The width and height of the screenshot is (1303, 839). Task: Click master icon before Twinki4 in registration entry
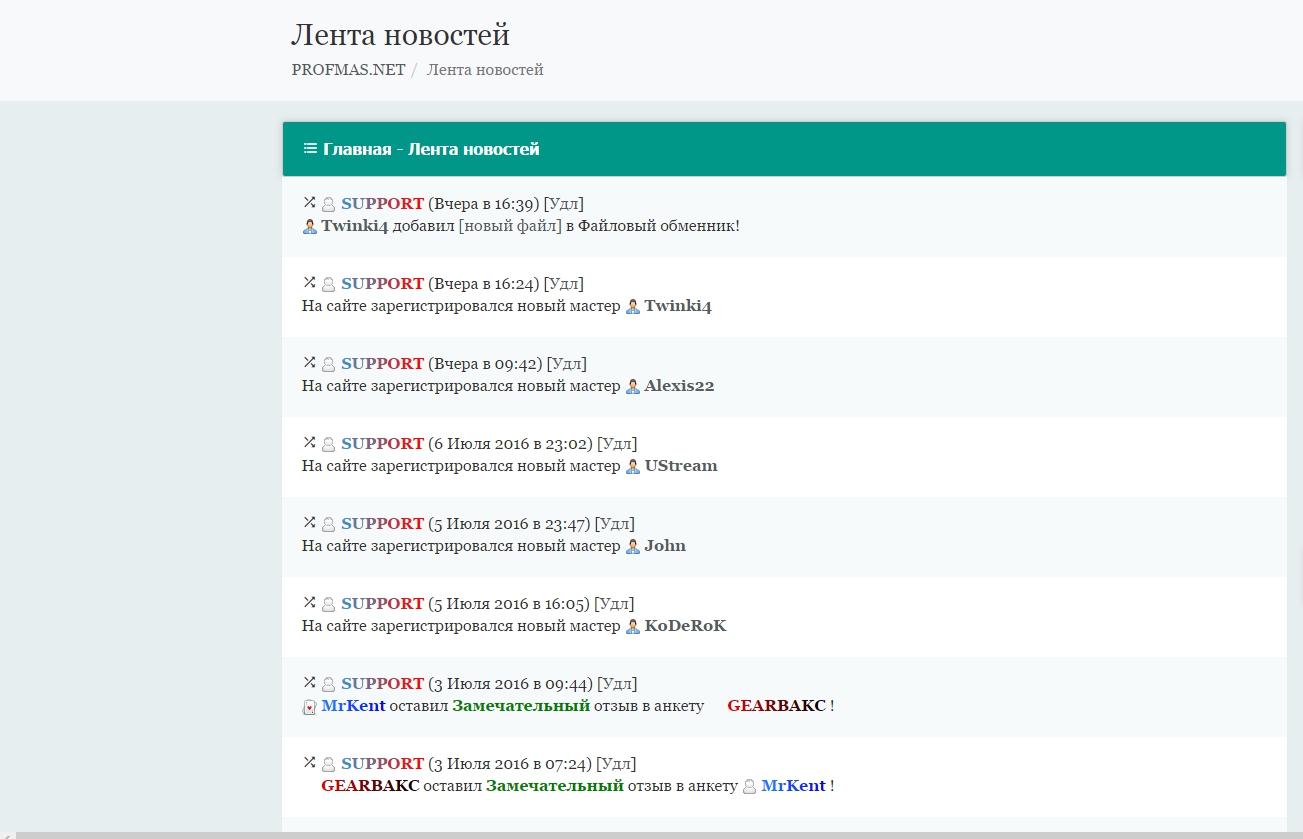coord(632,307)
